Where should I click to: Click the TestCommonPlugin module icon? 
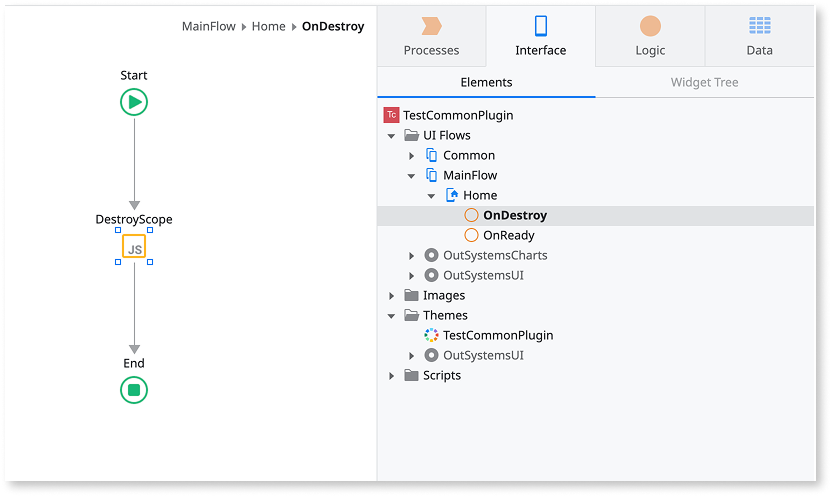pos(391,115)
